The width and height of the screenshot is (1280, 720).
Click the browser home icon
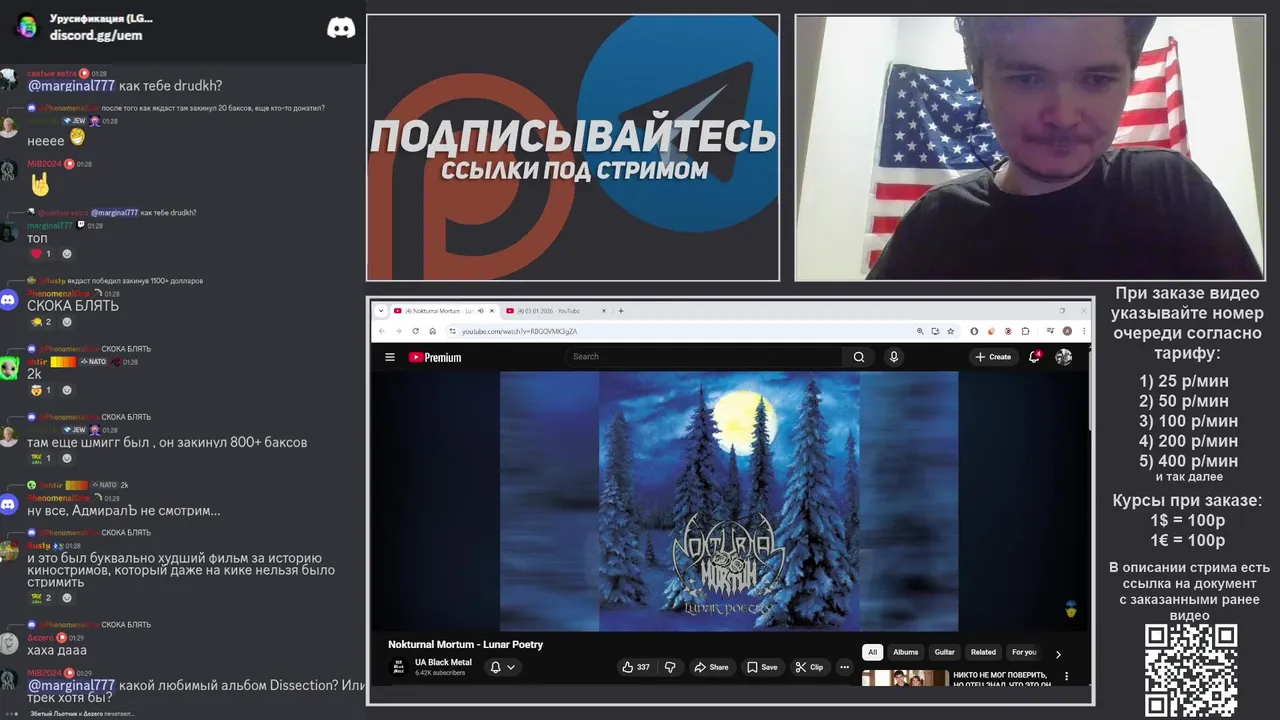pyautogui.click(x=432, y=331)
